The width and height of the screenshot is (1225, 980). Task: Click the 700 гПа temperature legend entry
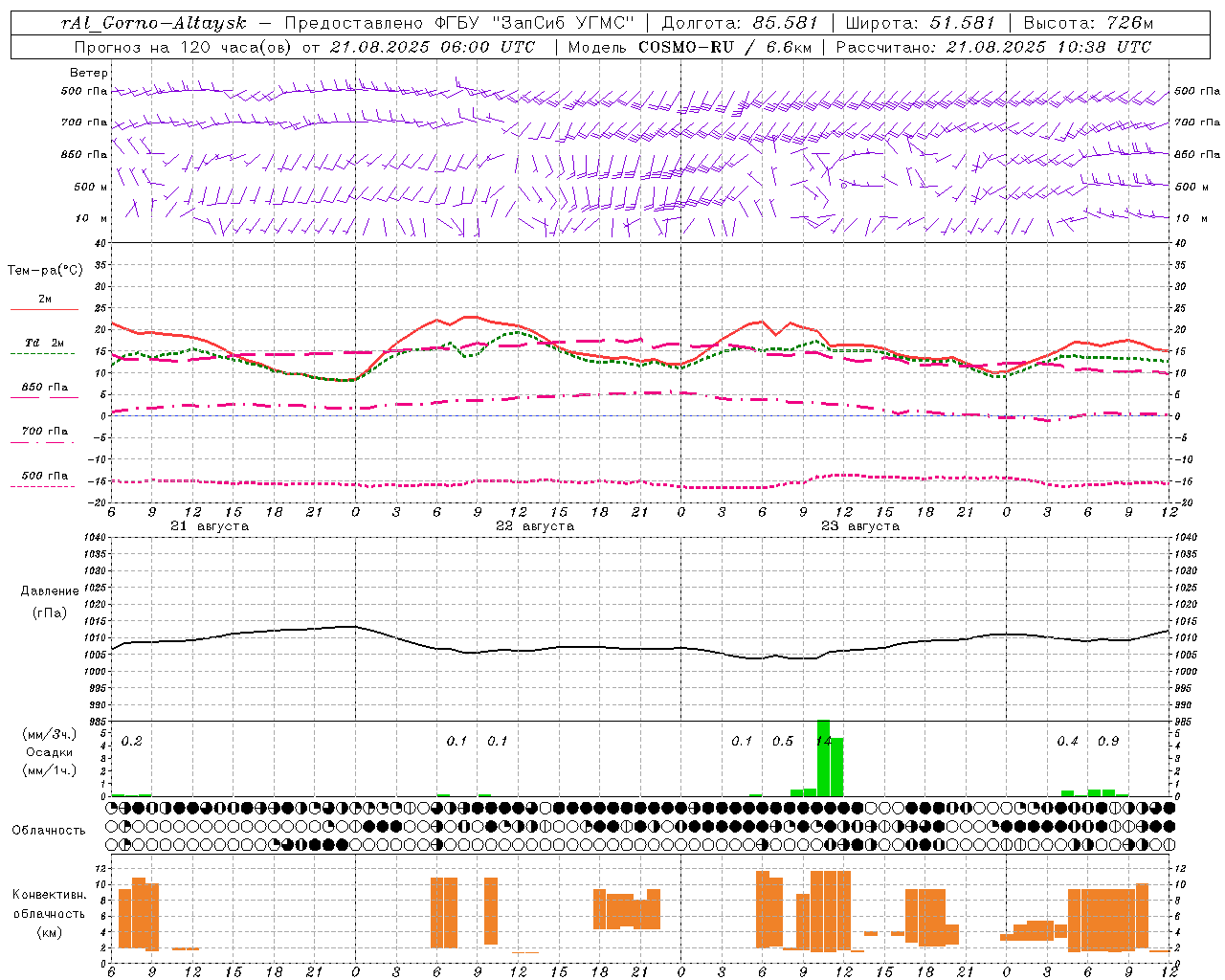click(45, 432)
